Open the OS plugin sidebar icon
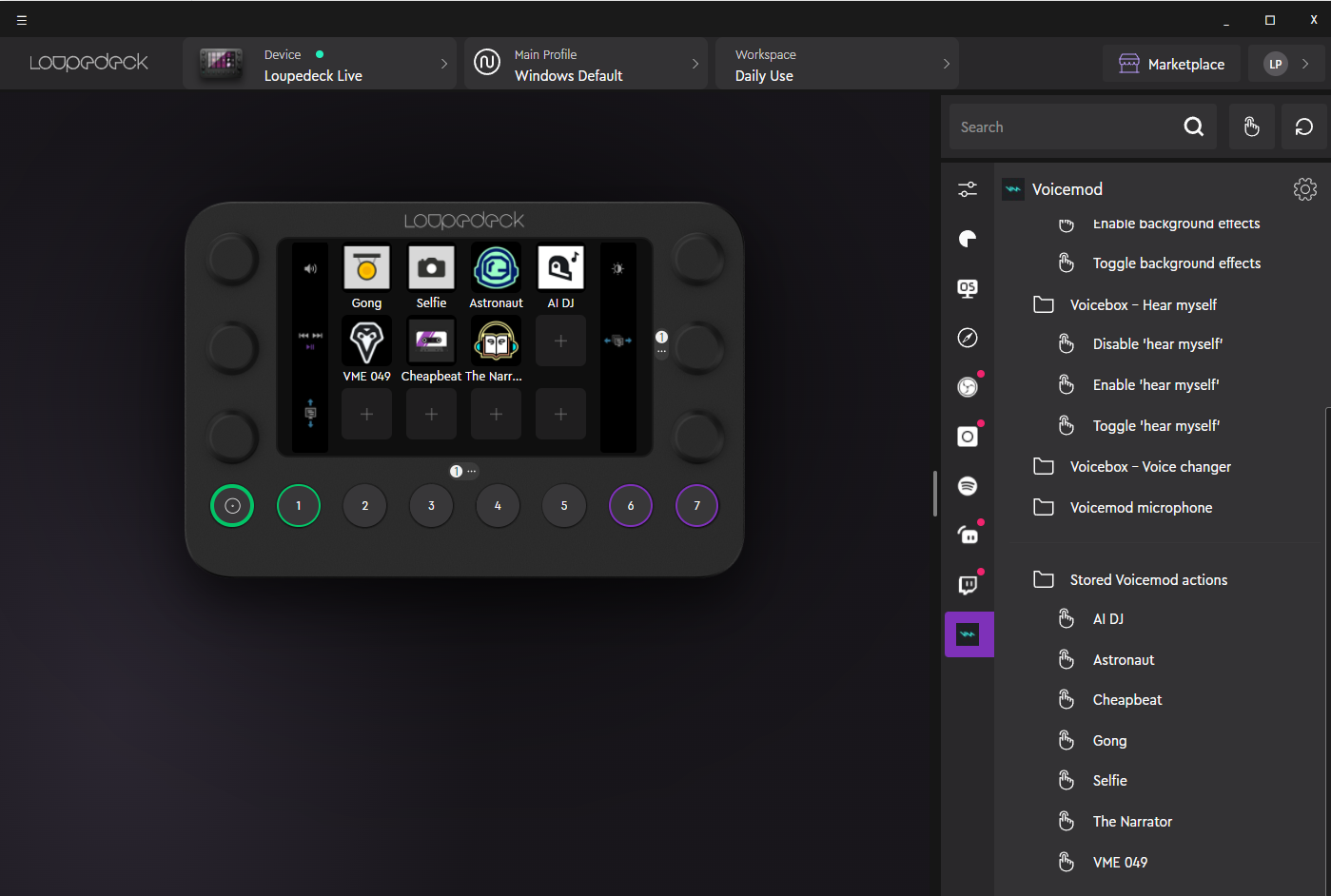Screen dimensions: 1331x896 pos(968,288)
